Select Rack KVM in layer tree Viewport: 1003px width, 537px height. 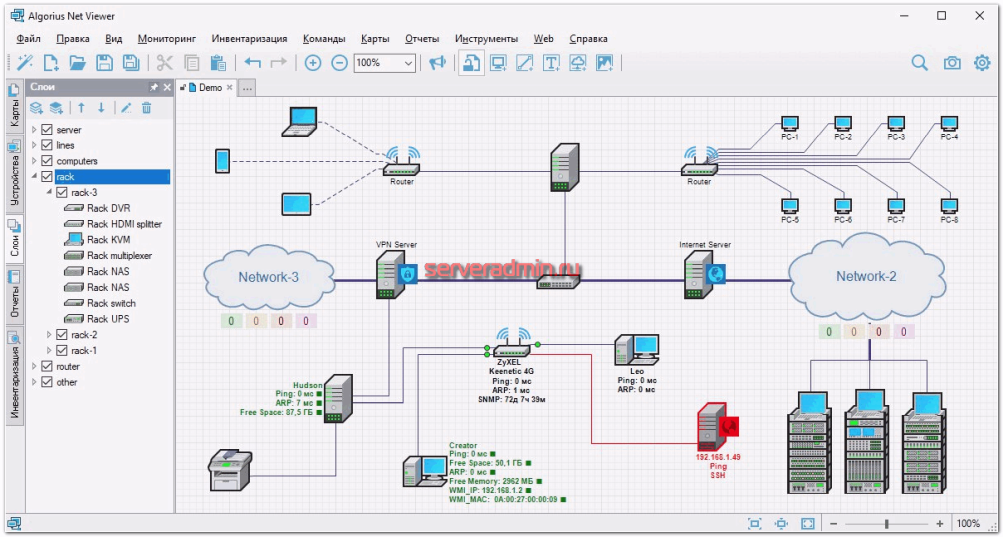tap(107, 239)
